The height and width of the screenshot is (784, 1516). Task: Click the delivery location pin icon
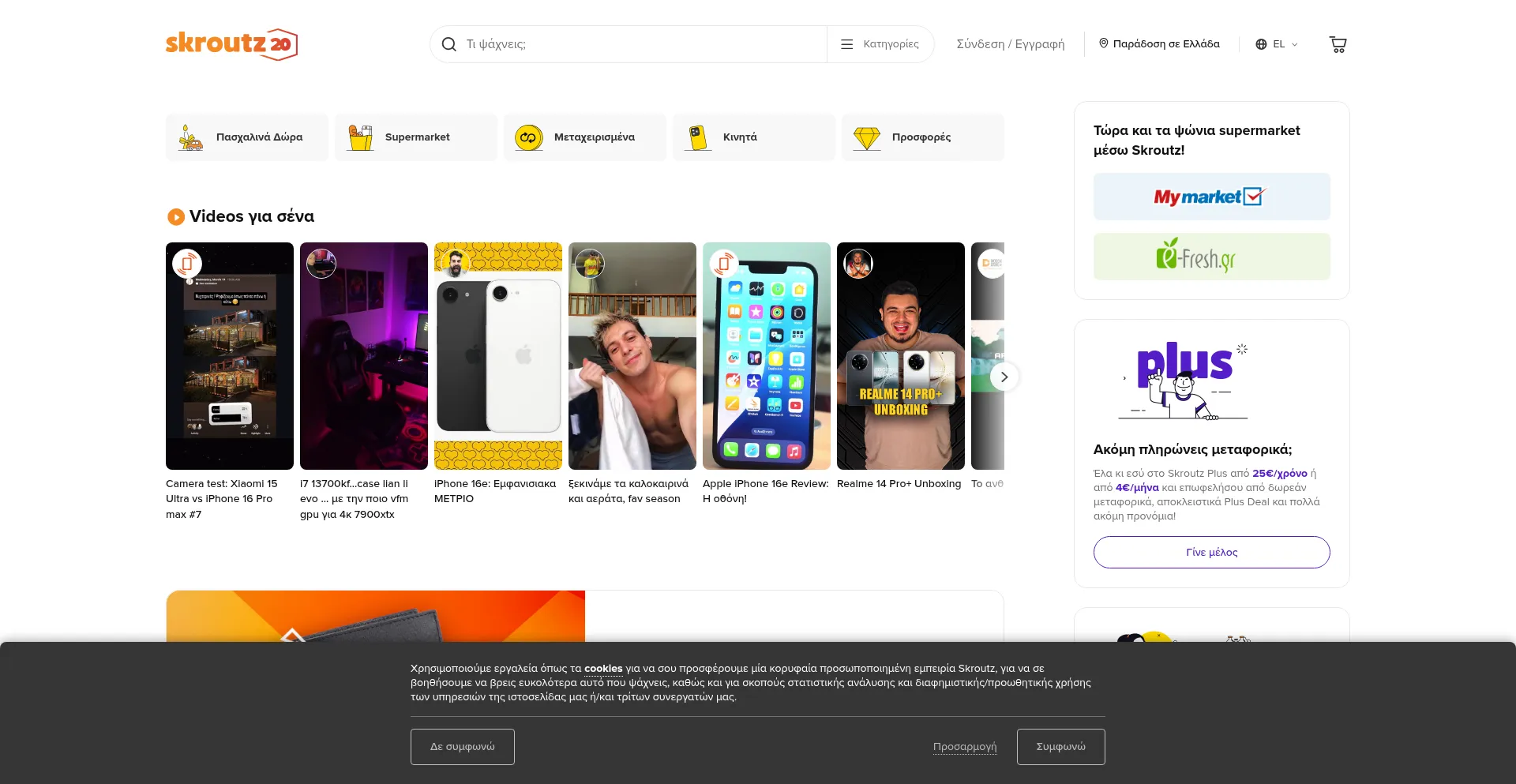point(1104,43)
